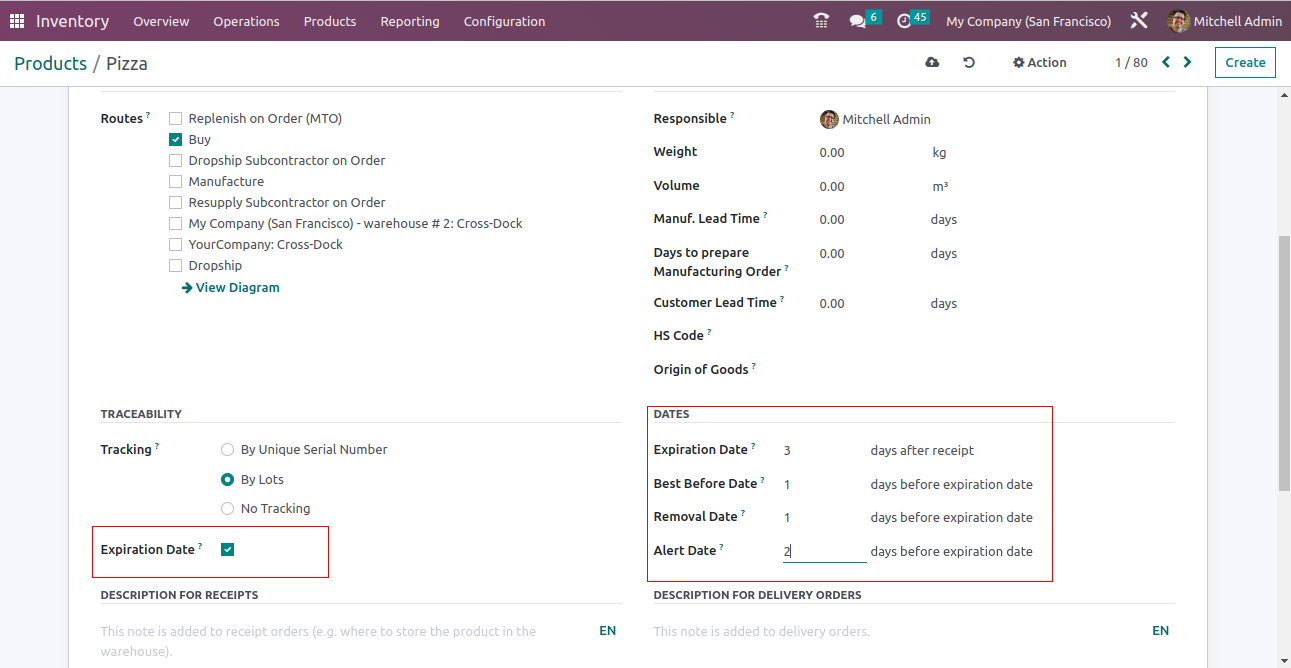Open the apps grid menu icon
Viewport: 1291px width, 668px height.
[17, 21]
